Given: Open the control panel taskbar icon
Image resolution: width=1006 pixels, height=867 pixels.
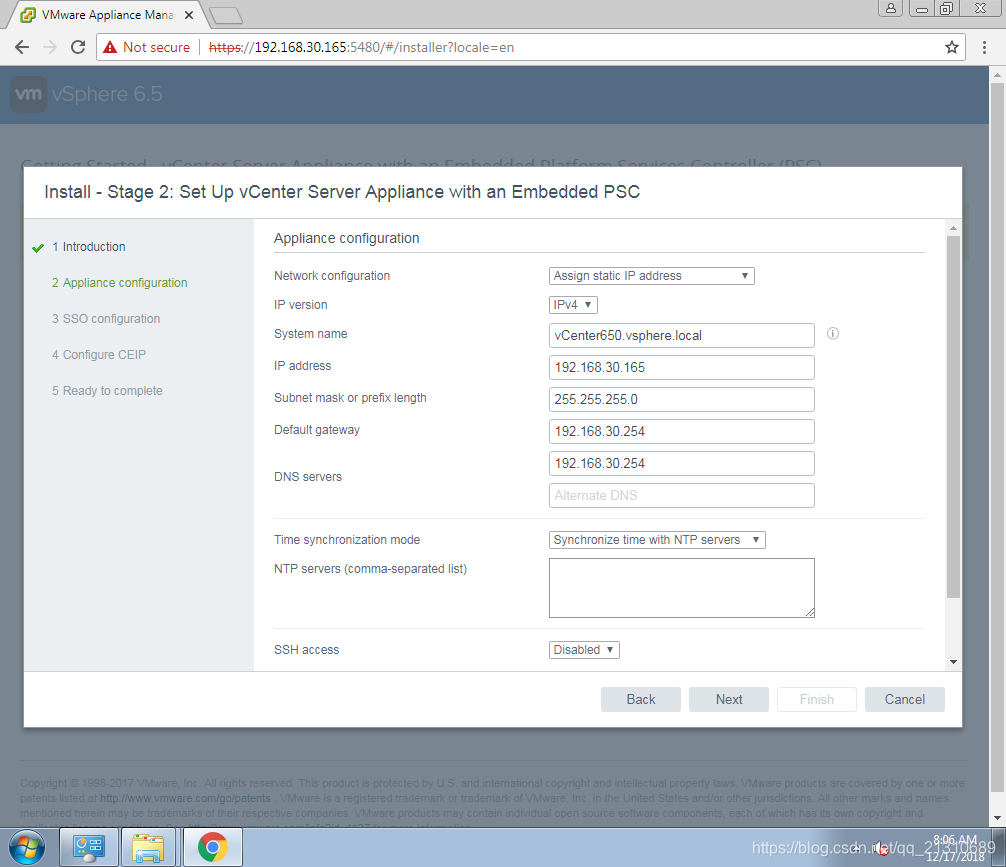Looking at the screenshot, I should (89, 847).
